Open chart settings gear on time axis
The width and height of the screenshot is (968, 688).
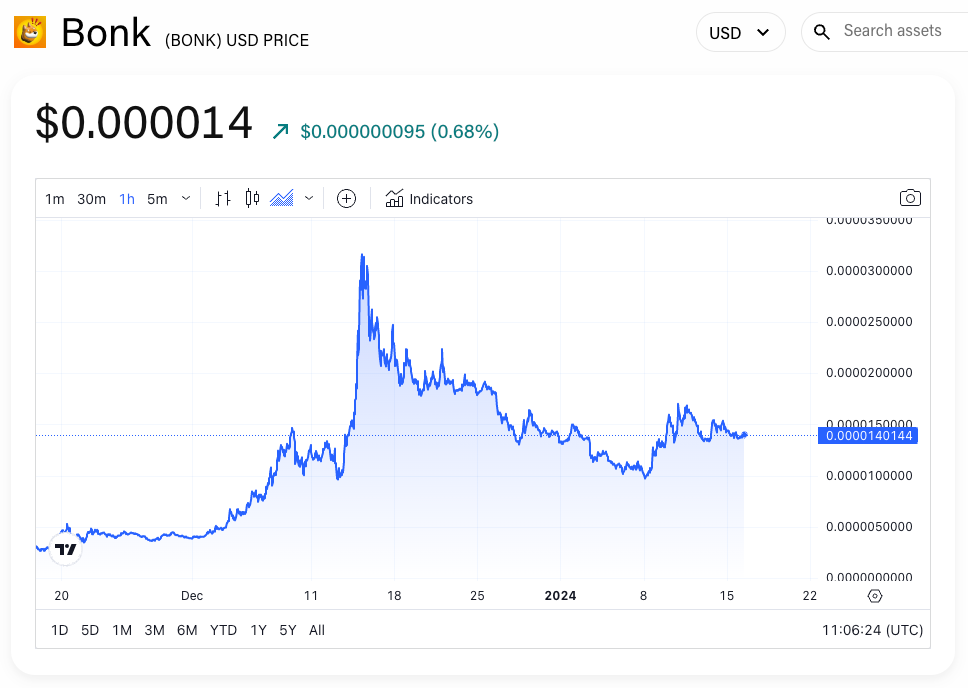point(875,596)
